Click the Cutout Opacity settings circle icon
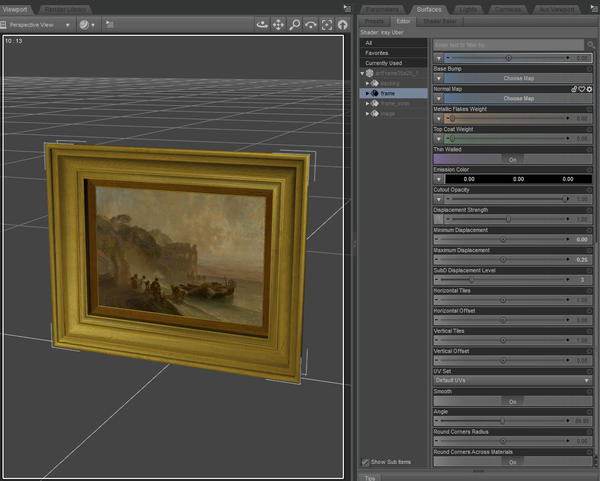The height and width of the screenshot is (481, 600). (x=589, y=190)
